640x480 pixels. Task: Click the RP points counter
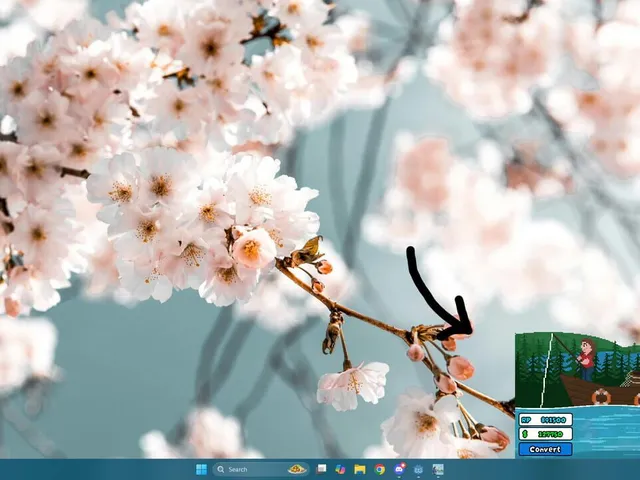(545, 420)
